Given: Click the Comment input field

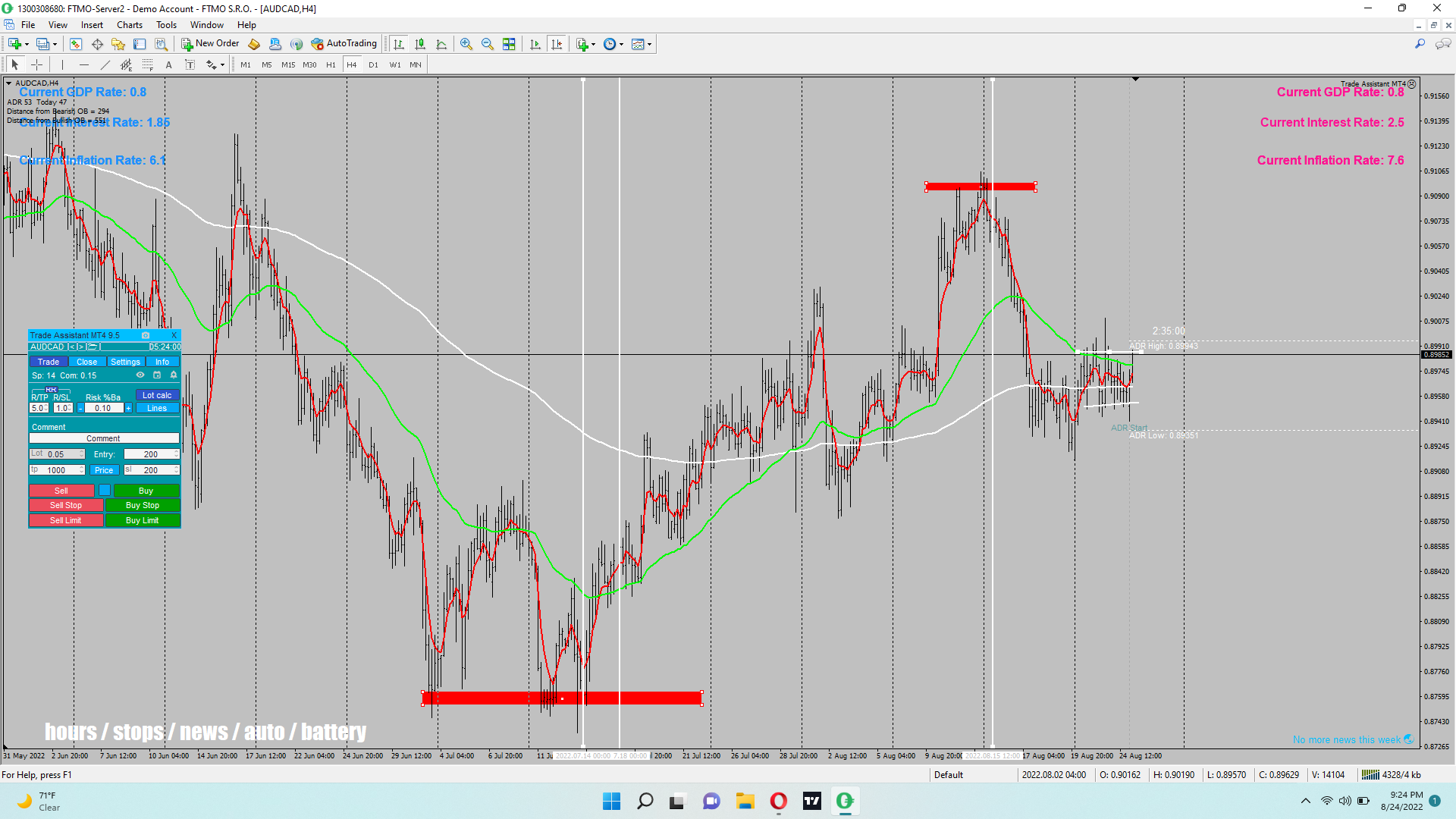Looking at the screenshot, I should pos(104,438).
